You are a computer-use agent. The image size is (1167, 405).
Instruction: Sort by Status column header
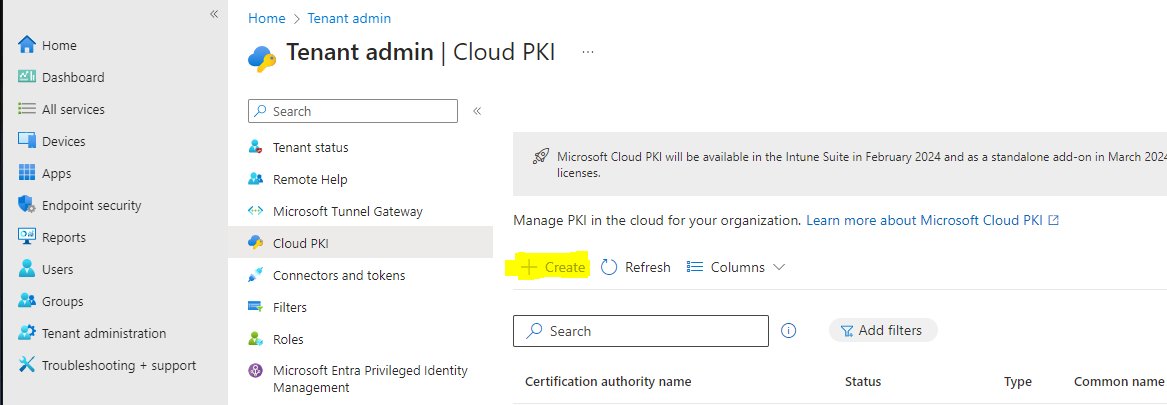(863, 381)
